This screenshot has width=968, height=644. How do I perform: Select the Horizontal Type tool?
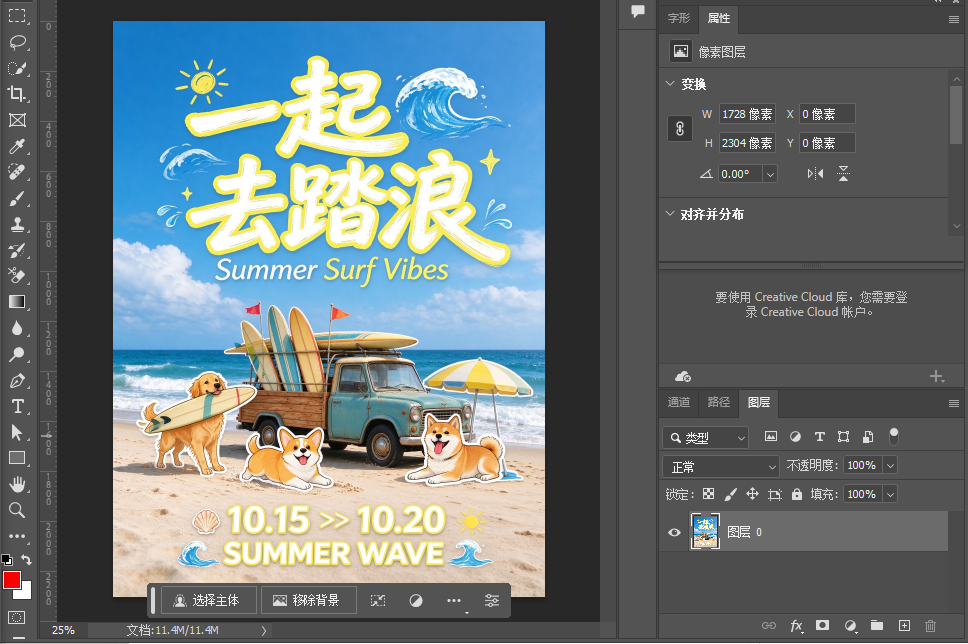click(17, 406)
